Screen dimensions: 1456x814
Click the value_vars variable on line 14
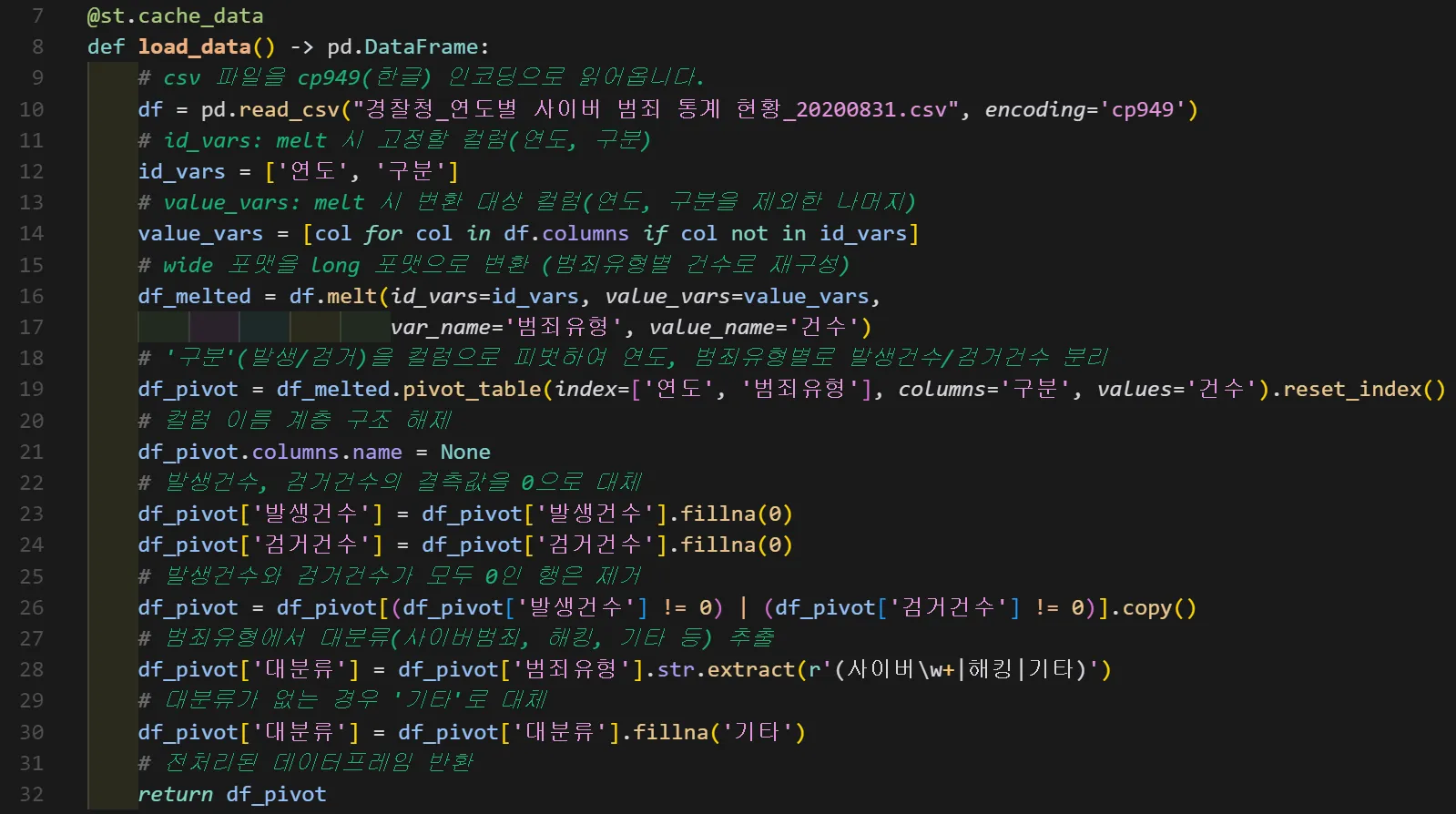(x=200, y=233)
